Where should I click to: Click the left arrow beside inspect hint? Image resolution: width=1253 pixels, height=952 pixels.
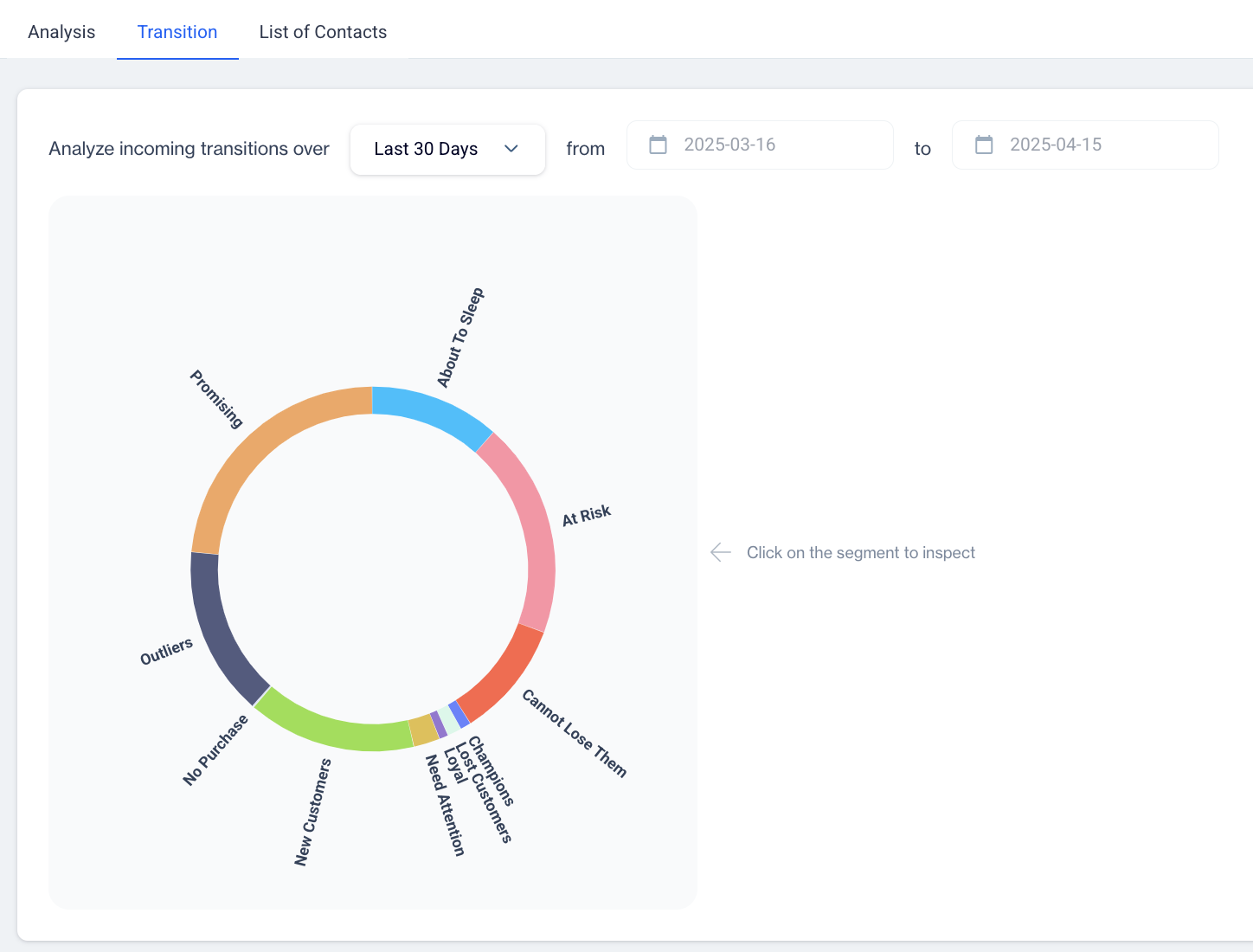pyautogui.click(x=720, y=552)
